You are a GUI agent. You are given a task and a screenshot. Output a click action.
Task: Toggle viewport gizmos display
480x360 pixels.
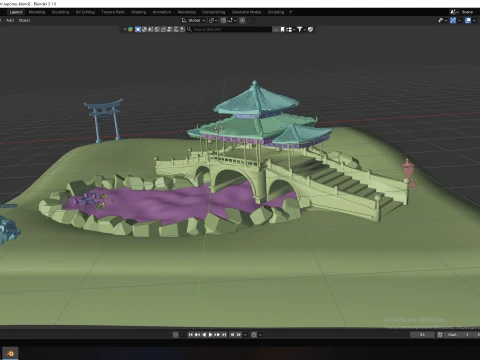[453, 21]
